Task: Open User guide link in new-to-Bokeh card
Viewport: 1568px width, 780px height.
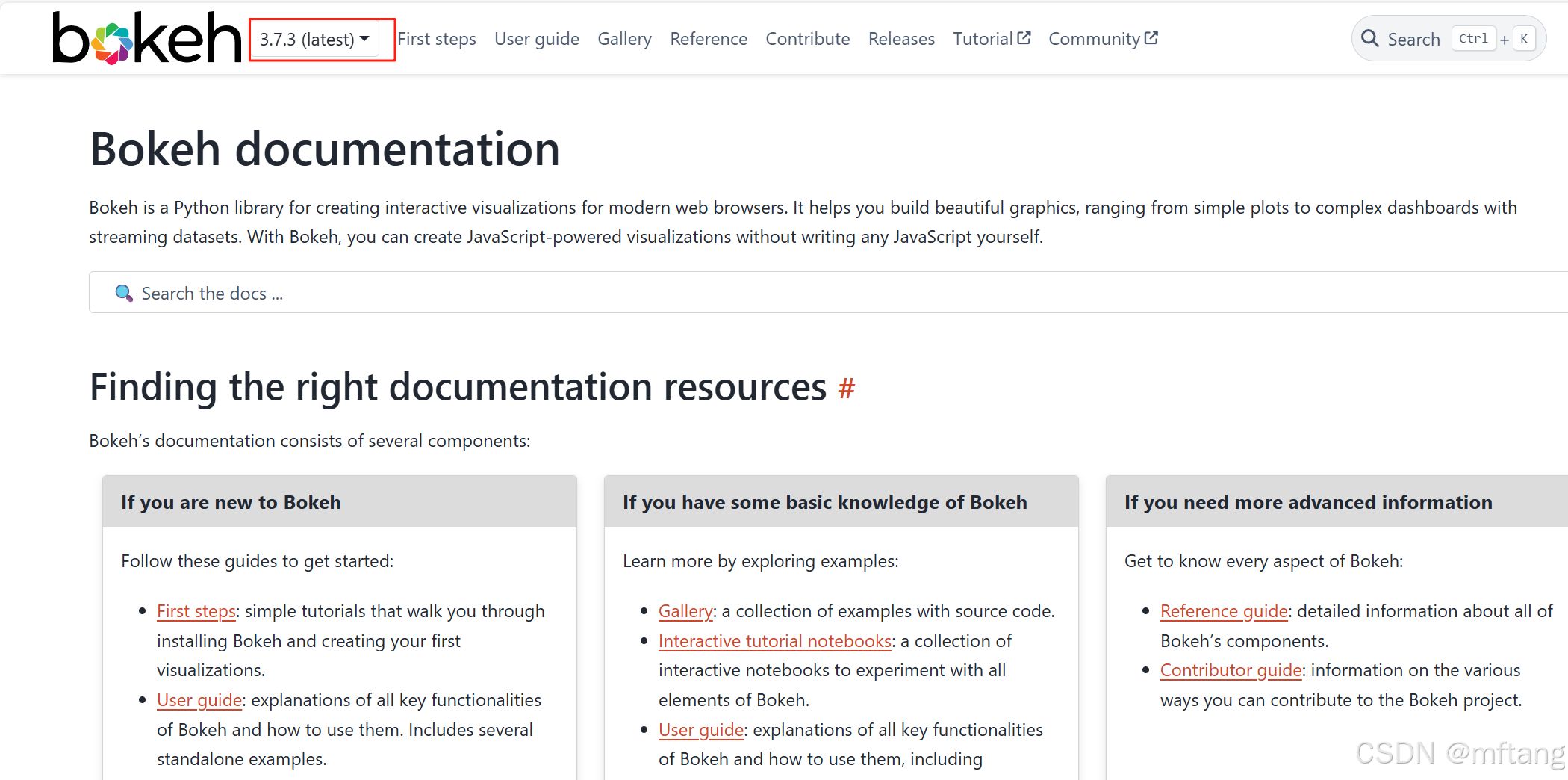Action: point(199,700)
